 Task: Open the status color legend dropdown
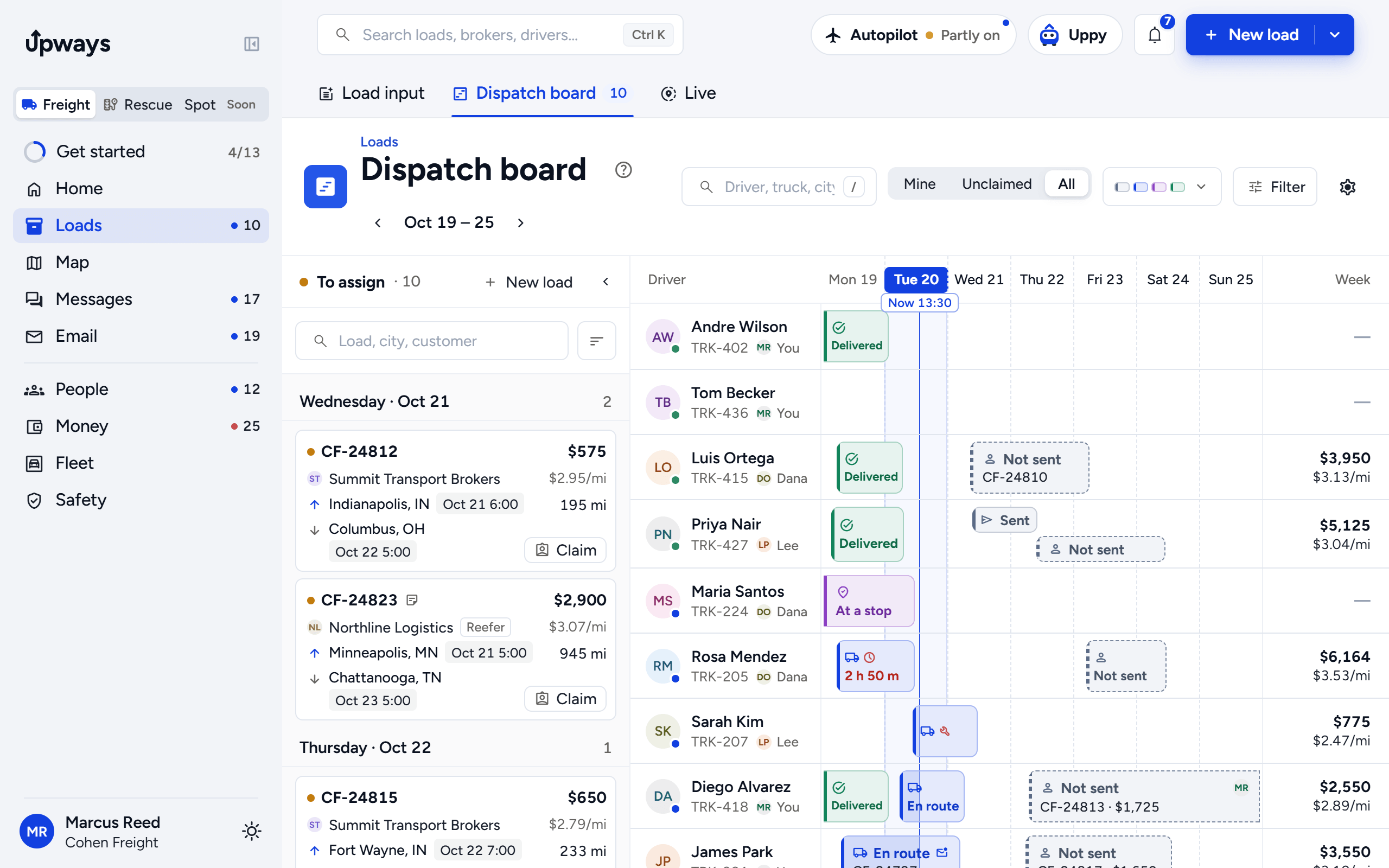(x=1162, y=187)
